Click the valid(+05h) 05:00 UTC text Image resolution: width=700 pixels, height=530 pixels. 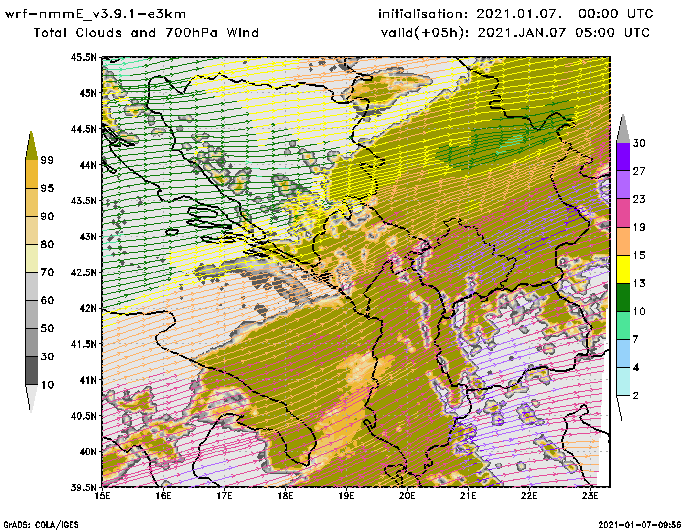point(516,33)
